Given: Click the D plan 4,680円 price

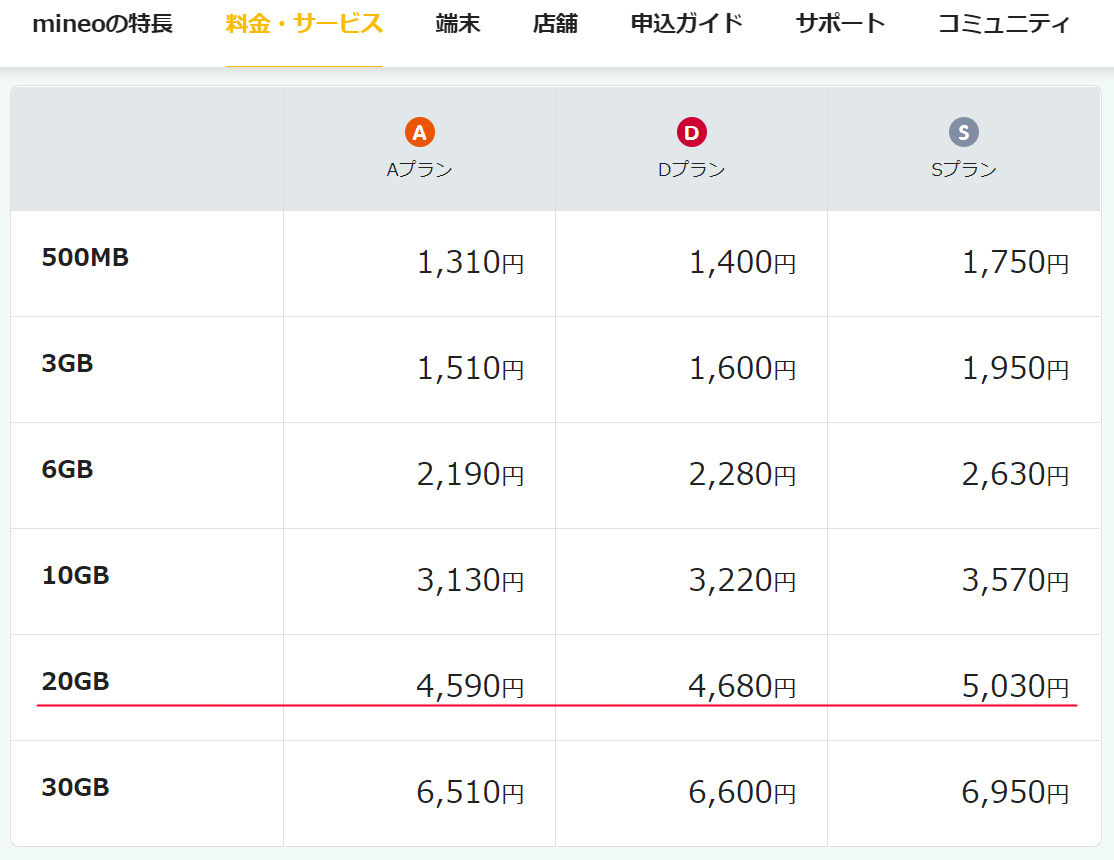Looking at the screenshot, I should (x=742, y=686).
